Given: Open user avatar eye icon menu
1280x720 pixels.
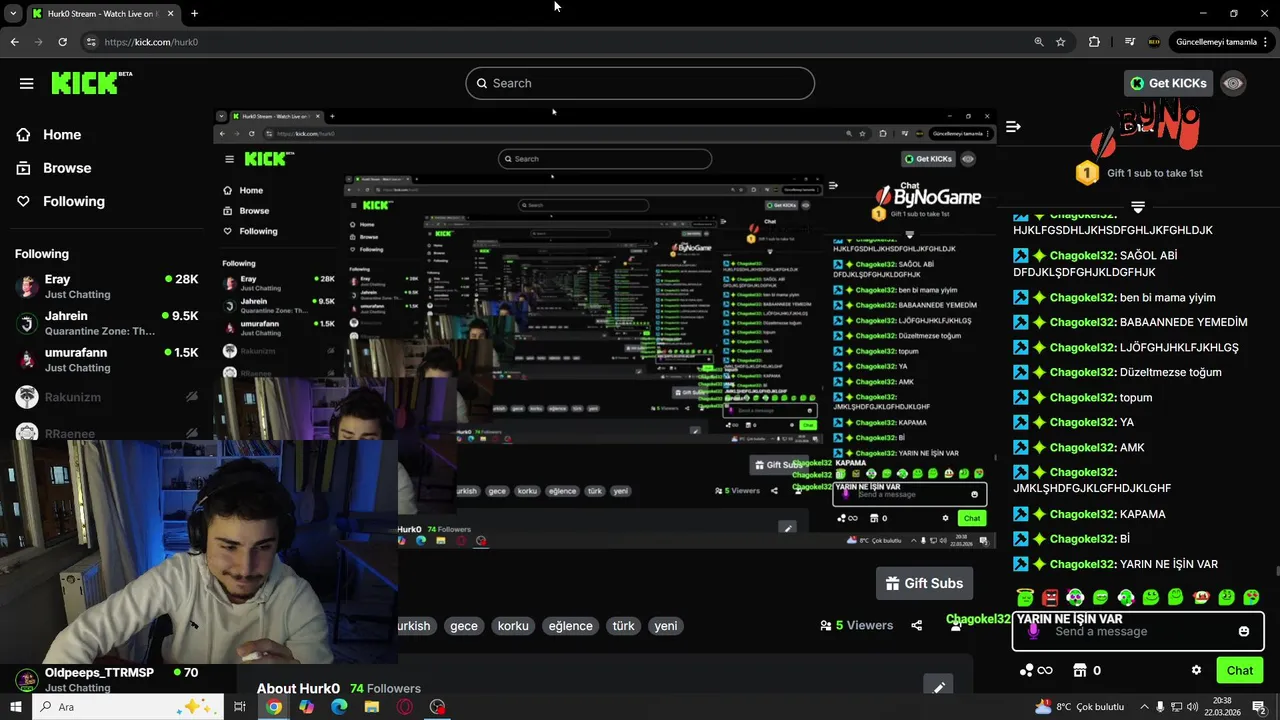Looking at the screenshot, I should (x=1233, y=83).
